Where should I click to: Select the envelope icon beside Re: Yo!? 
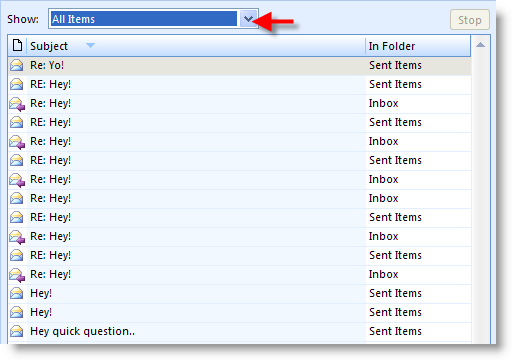click(x=16, y=65)
